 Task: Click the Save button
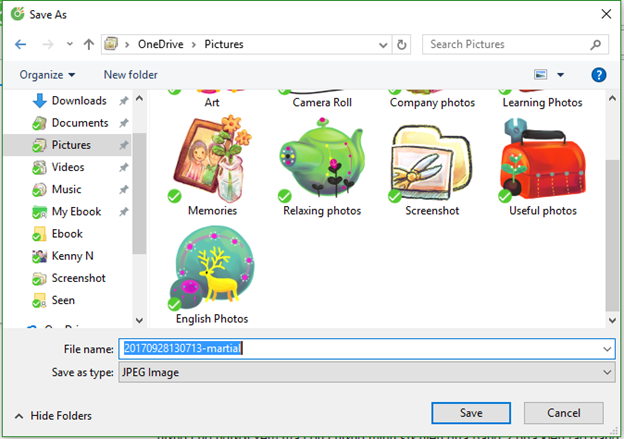click(471, 413)
